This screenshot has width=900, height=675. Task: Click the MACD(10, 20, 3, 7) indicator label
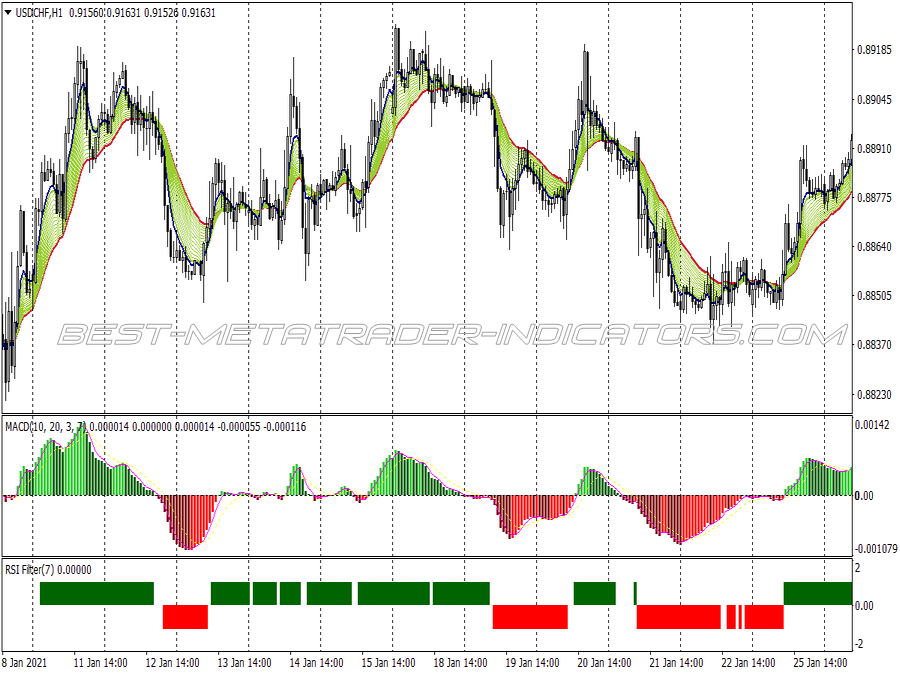pos(46,427)
